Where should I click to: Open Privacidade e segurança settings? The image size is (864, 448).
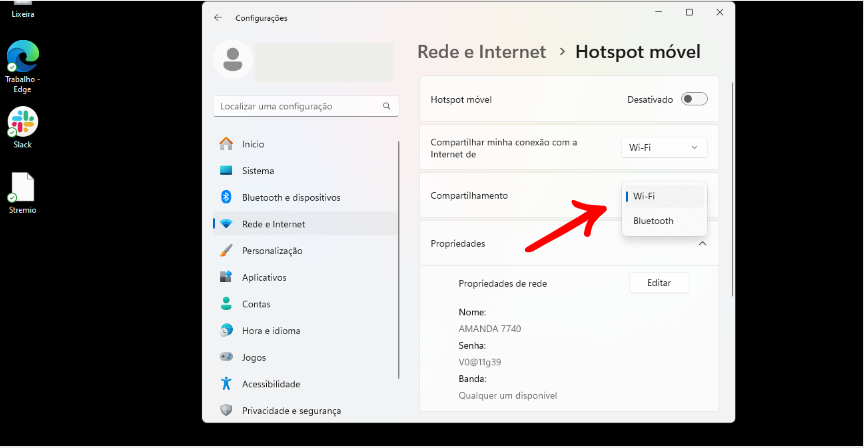coord(305,410)
